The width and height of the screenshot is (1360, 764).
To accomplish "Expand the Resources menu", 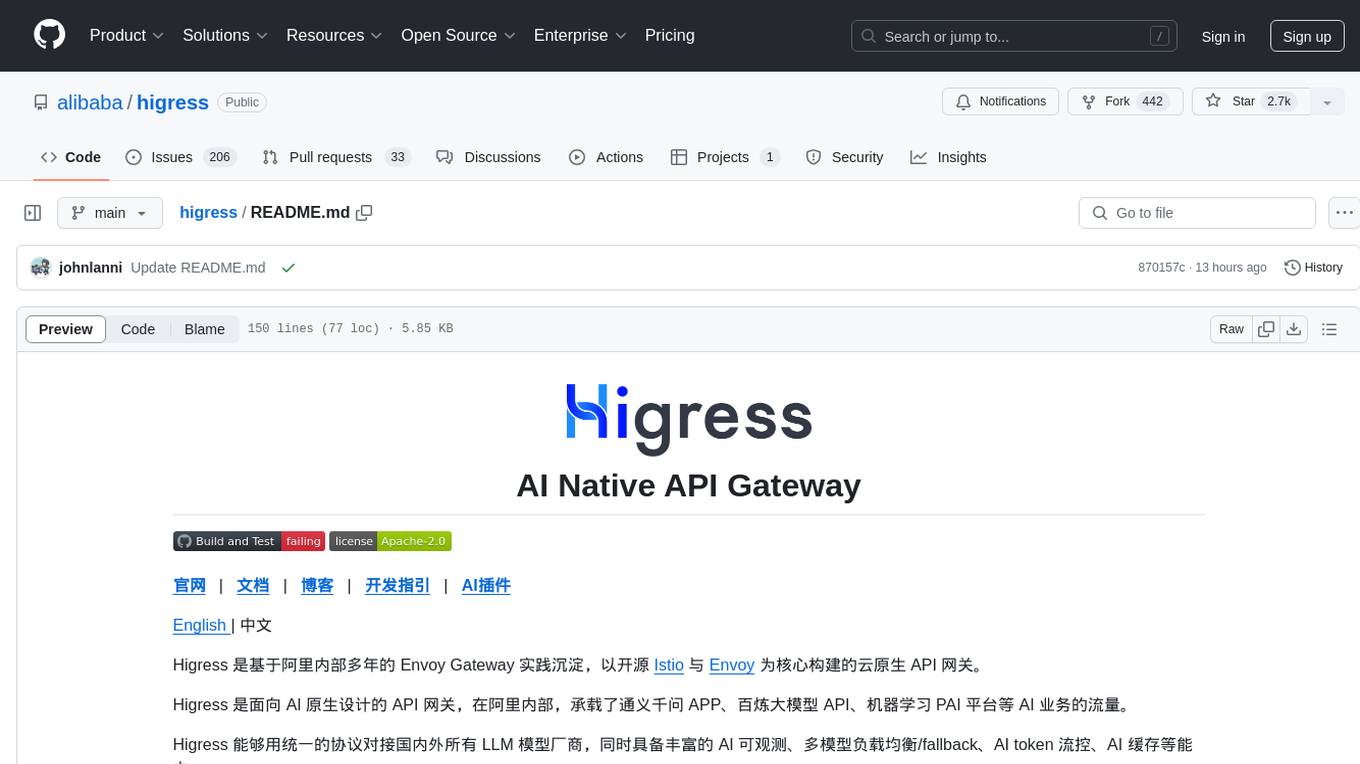I will [x=334, y=35].
